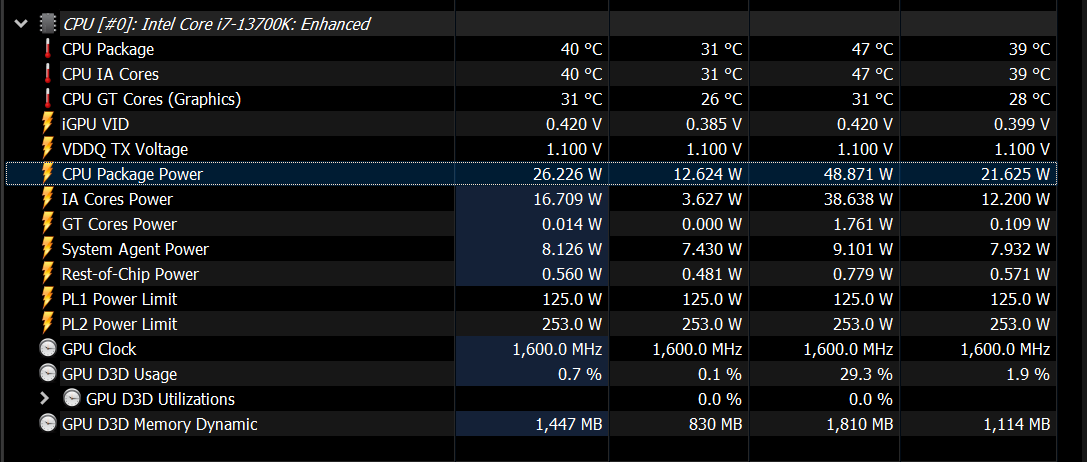This screenshot has width=1087, height=462.
Task: Select the GPU D3D Memory Dynamic label
Action: tap(159, 424)
